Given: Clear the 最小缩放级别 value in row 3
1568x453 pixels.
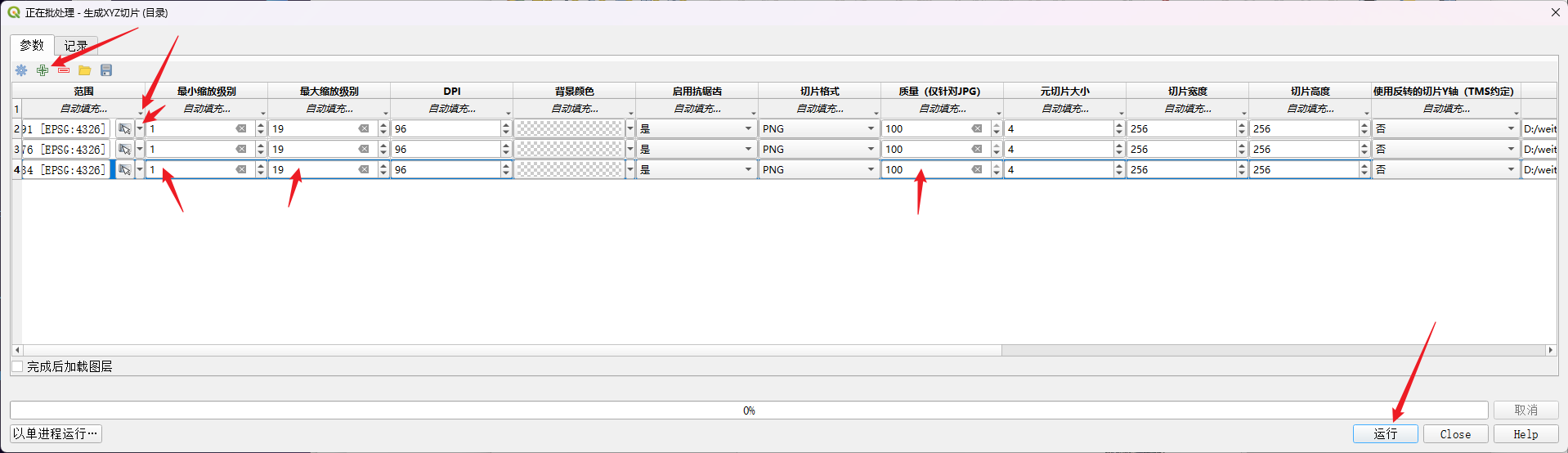Looking at the screenshot, I should (241, 149).
